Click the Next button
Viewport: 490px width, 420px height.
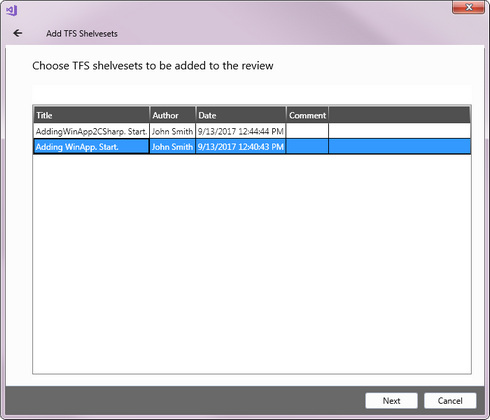[391, 401]
